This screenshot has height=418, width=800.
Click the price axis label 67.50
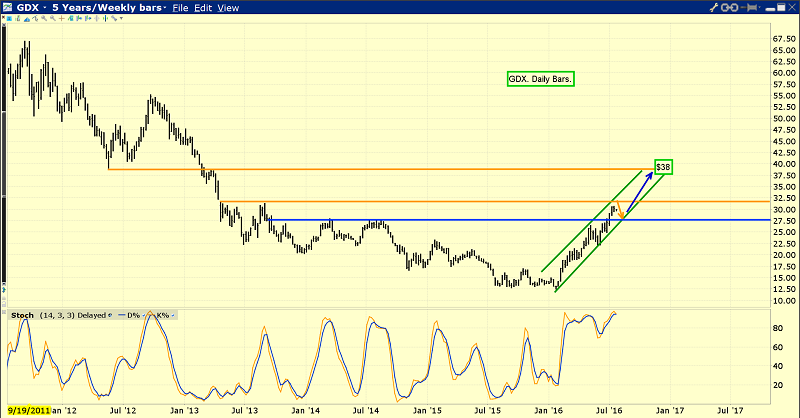click(x=784, y=39)
